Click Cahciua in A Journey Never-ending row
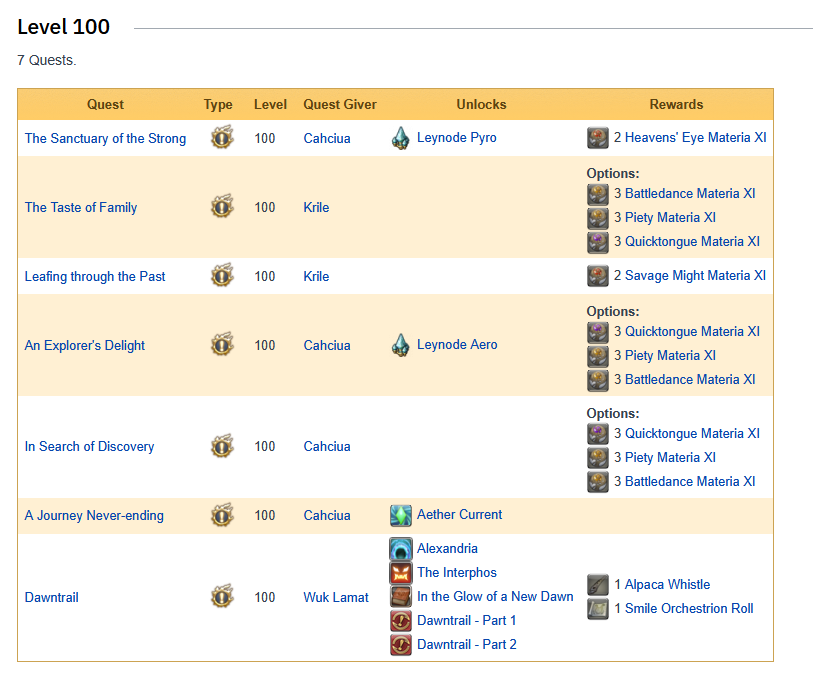The image size is (813, 686). (327, 515)
